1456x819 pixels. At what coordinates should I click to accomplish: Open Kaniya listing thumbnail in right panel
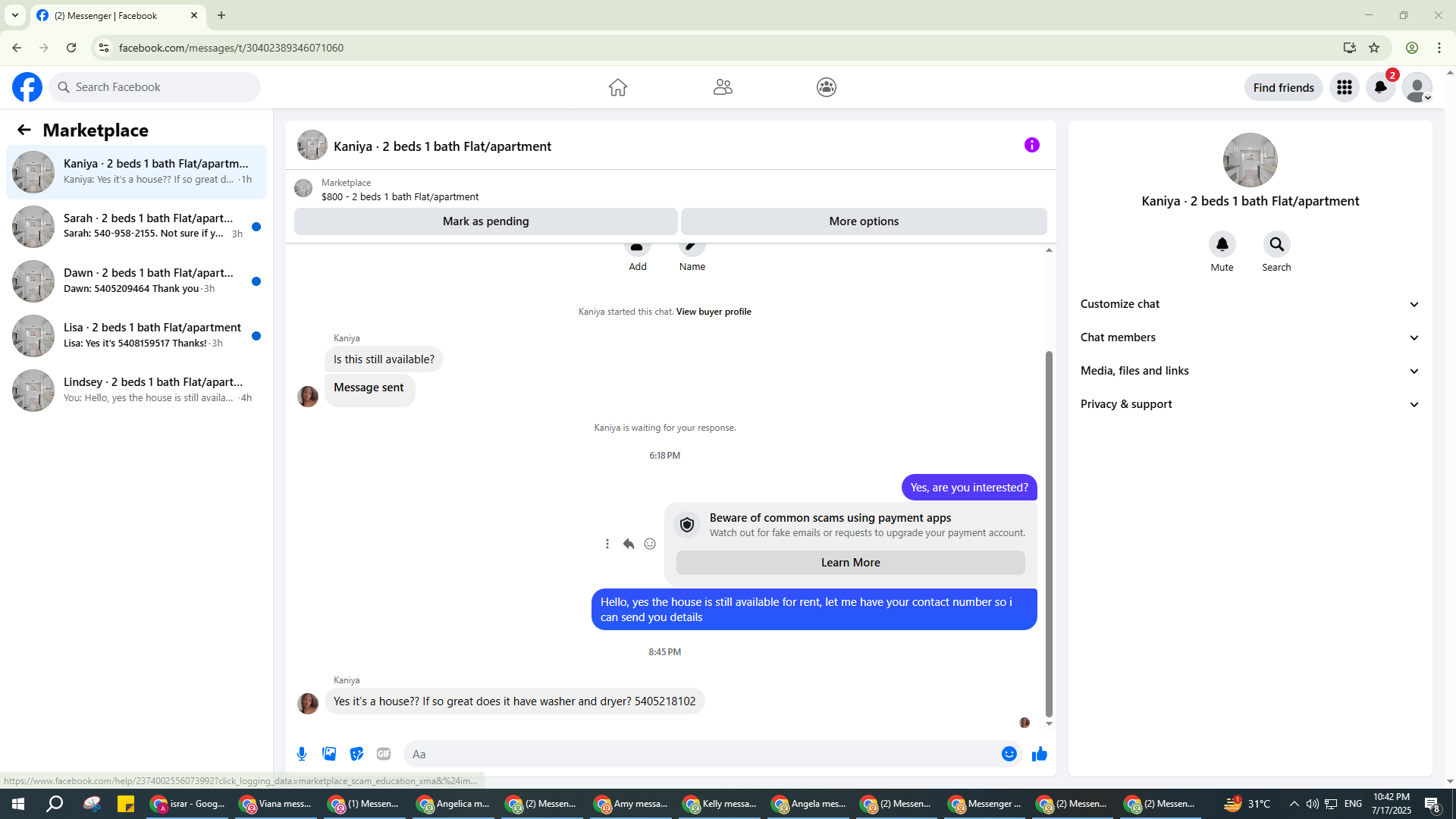click(1250, 160)
